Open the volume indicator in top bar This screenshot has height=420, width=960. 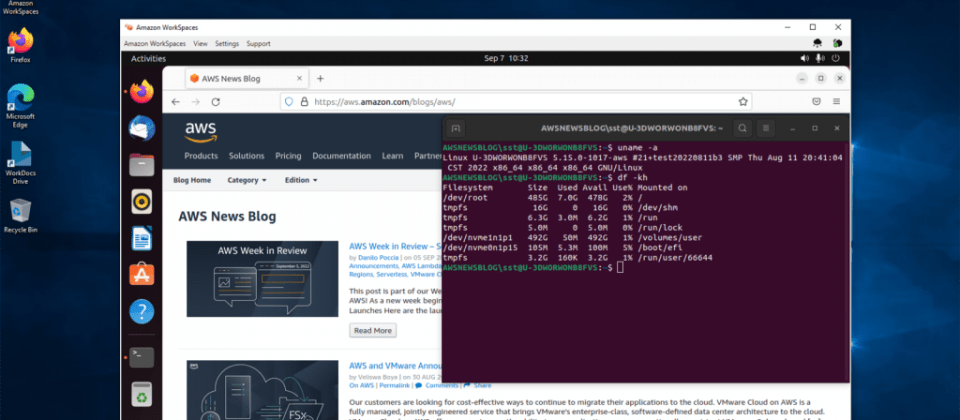[804, 59]
